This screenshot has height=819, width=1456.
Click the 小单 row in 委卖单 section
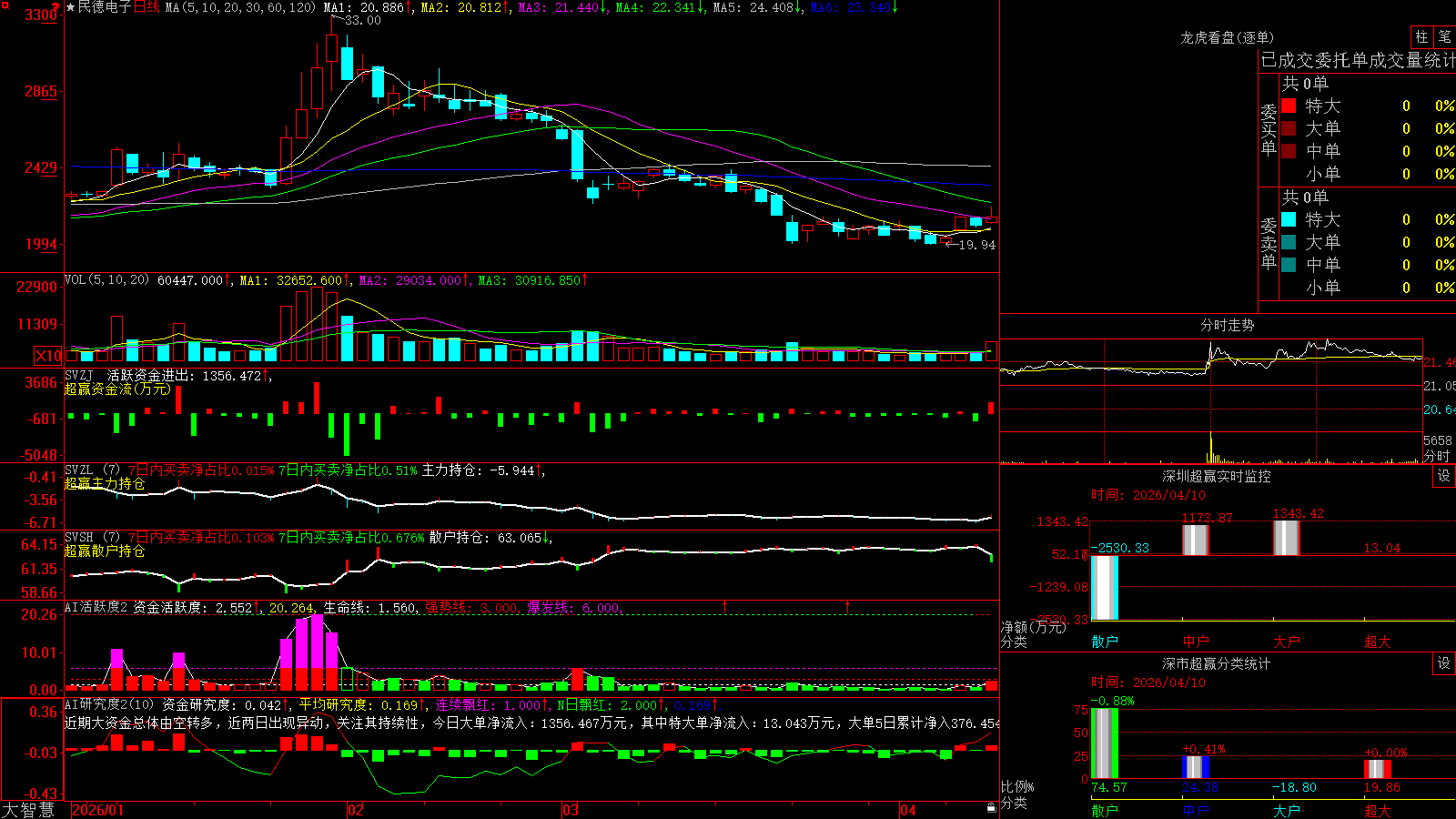[1368, 288]
